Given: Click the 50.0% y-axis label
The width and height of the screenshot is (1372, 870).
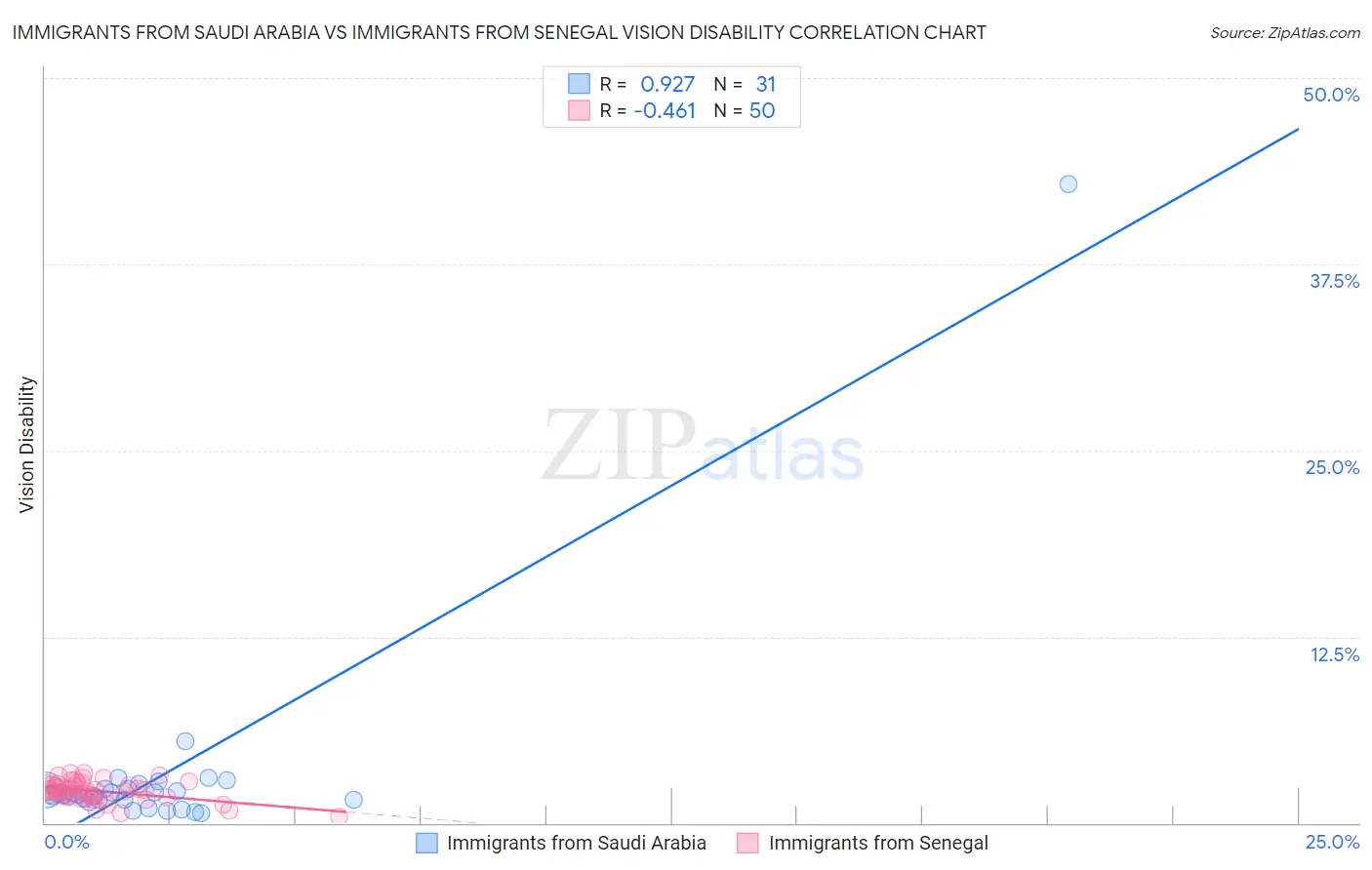Looking at the screenshot, I should (1331, 95).
